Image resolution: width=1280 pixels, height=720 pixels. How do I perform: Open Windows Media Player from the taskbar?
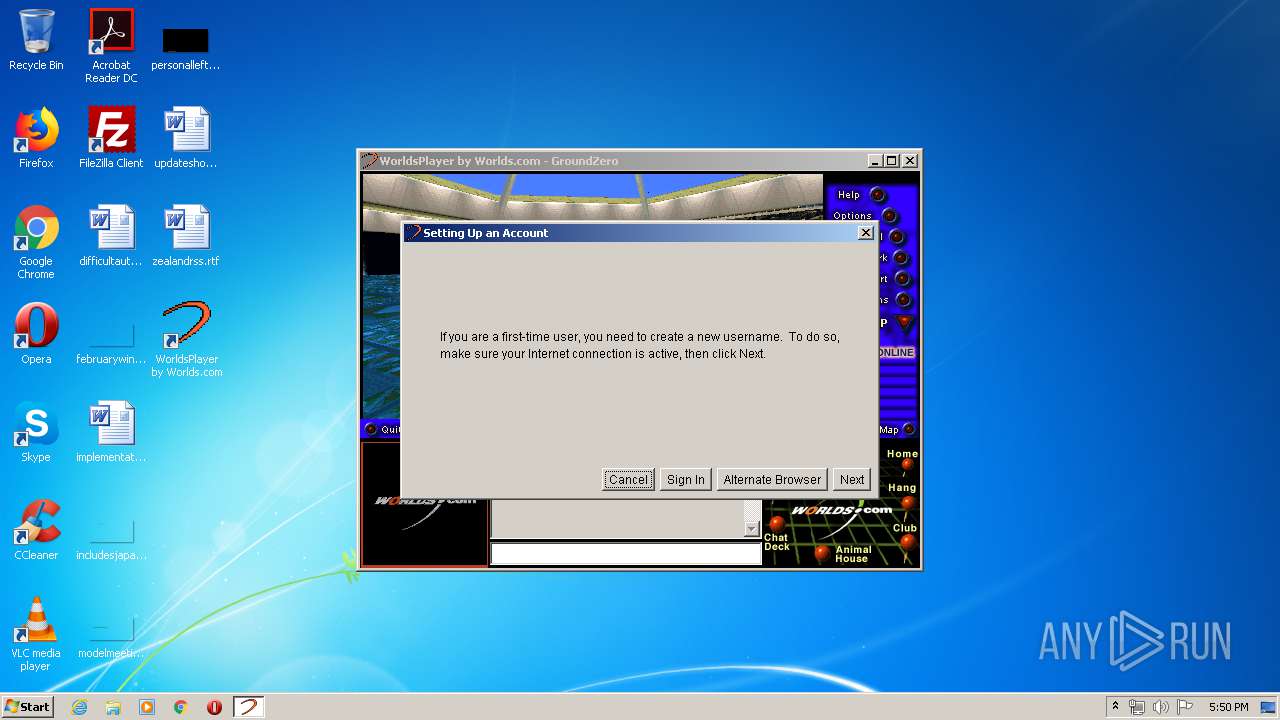(147, 707)
